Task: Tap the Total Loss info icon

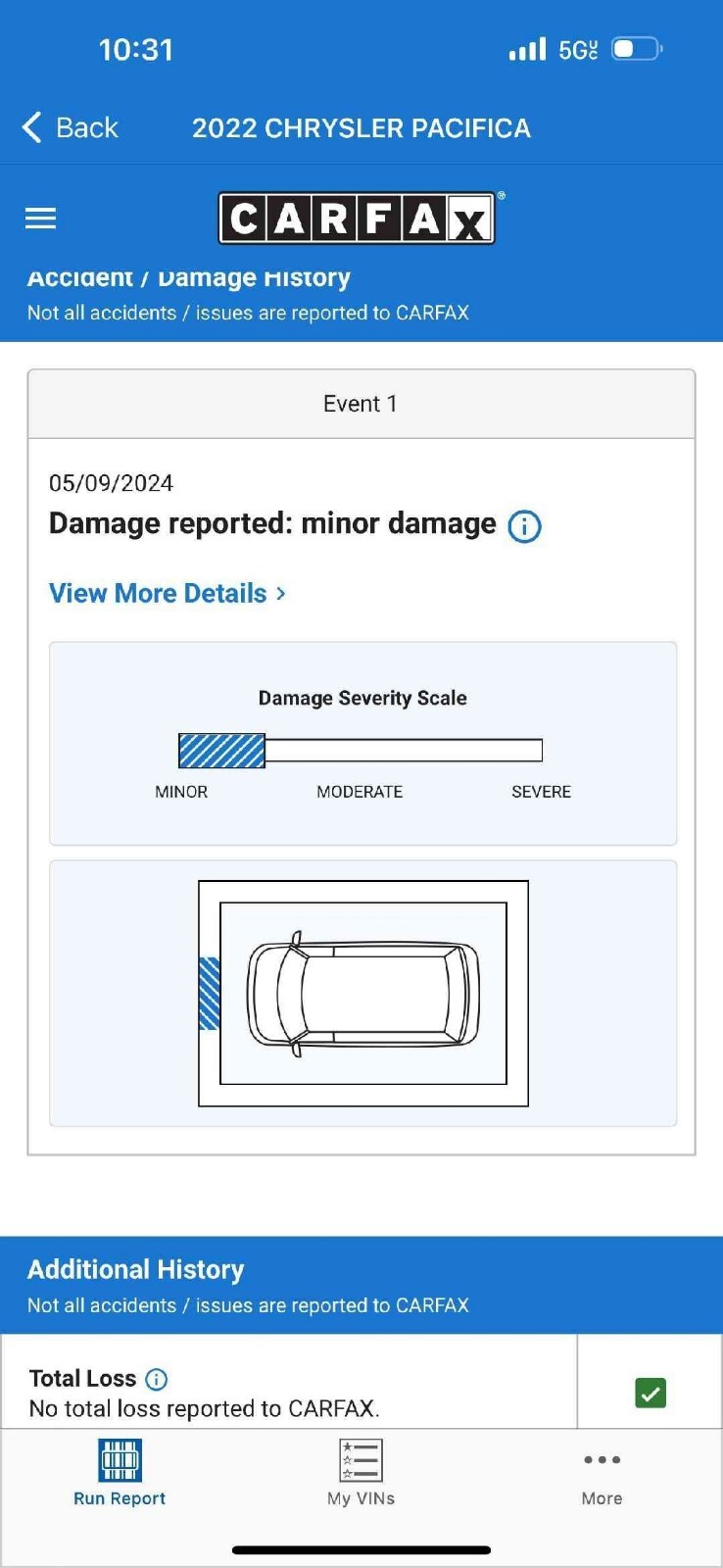Action: coord(157,1379)
